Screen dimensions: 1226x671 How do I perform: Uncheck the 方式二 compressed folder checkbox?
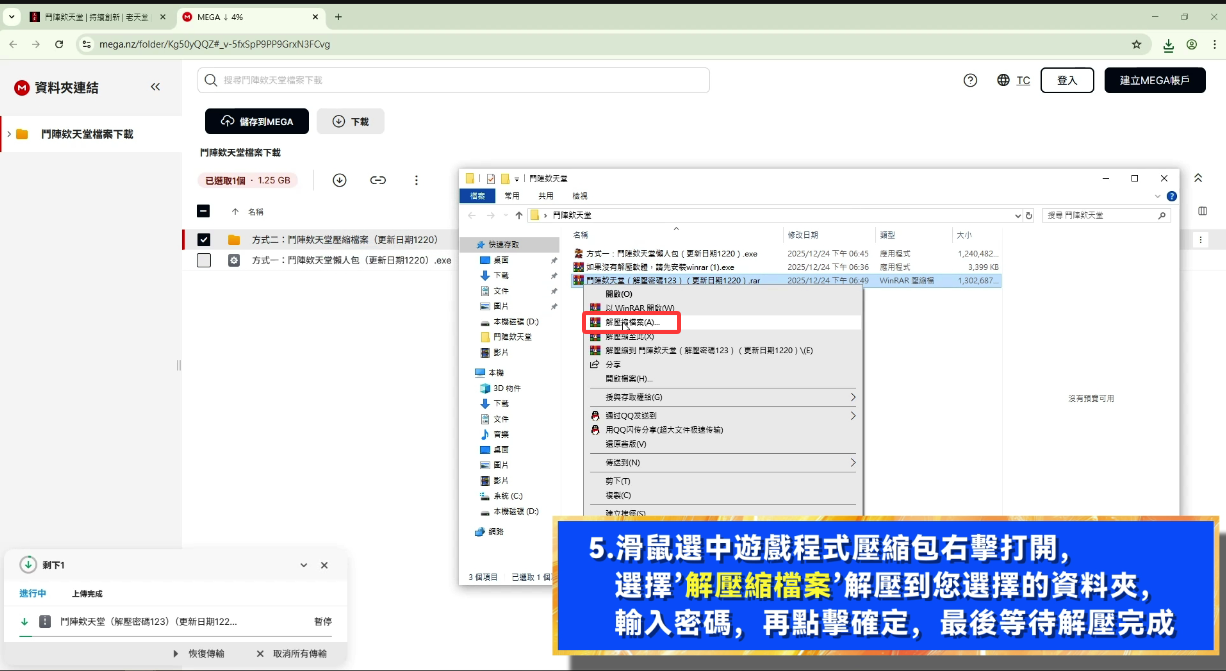[204, 239]
